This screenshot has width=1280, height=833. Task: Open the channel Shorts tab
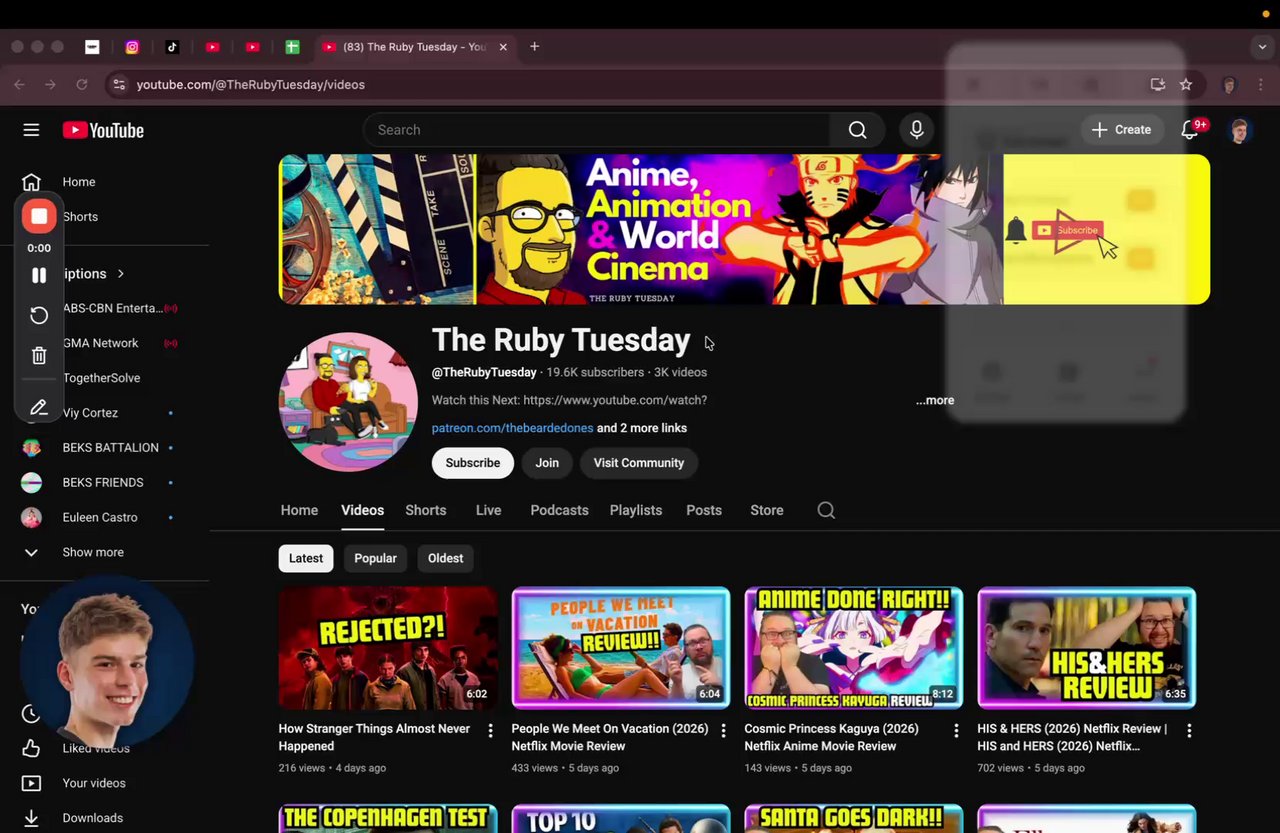pos(426,510)
